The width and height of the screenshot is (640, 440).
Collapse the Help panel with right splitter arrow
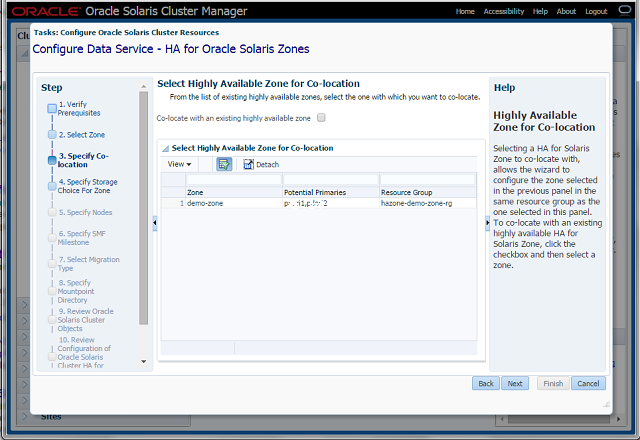[487, 223]
